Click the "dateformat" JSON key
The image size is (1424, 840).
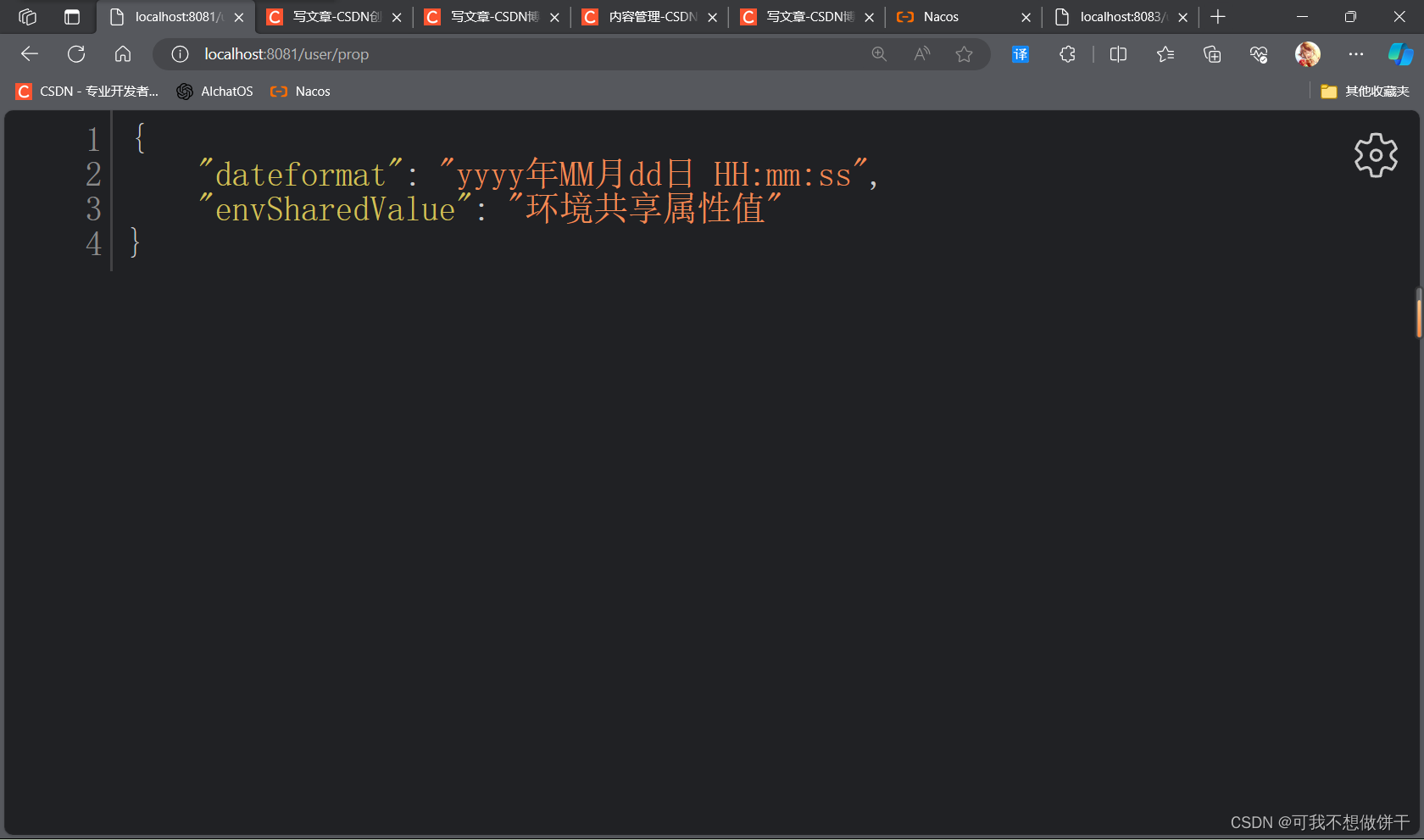(301, 175)
